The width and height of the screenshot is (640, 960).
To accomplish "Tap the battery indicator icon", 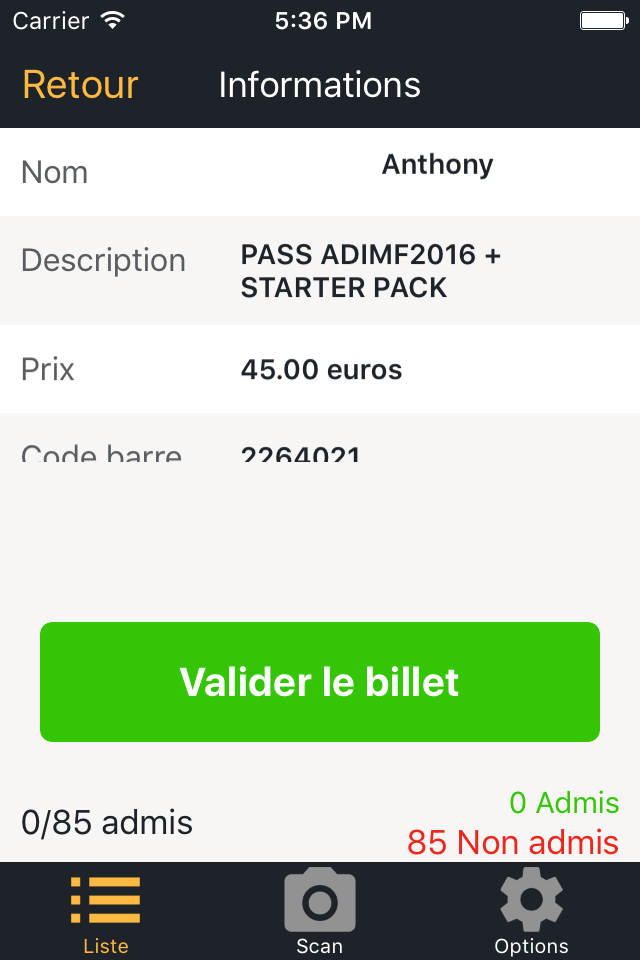I will 602,20.
